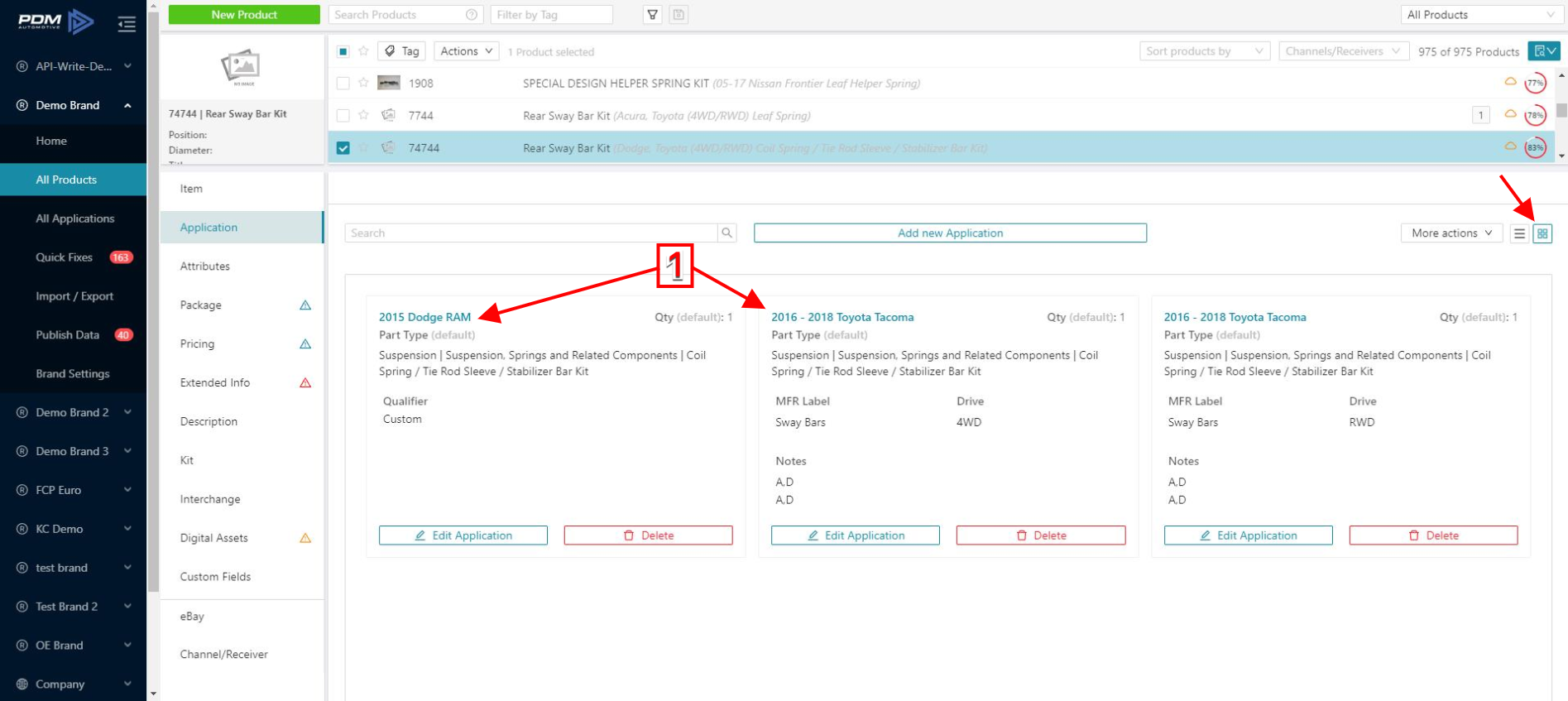Edit the 2015 Dodge RAM application

(x=463, y=535)
